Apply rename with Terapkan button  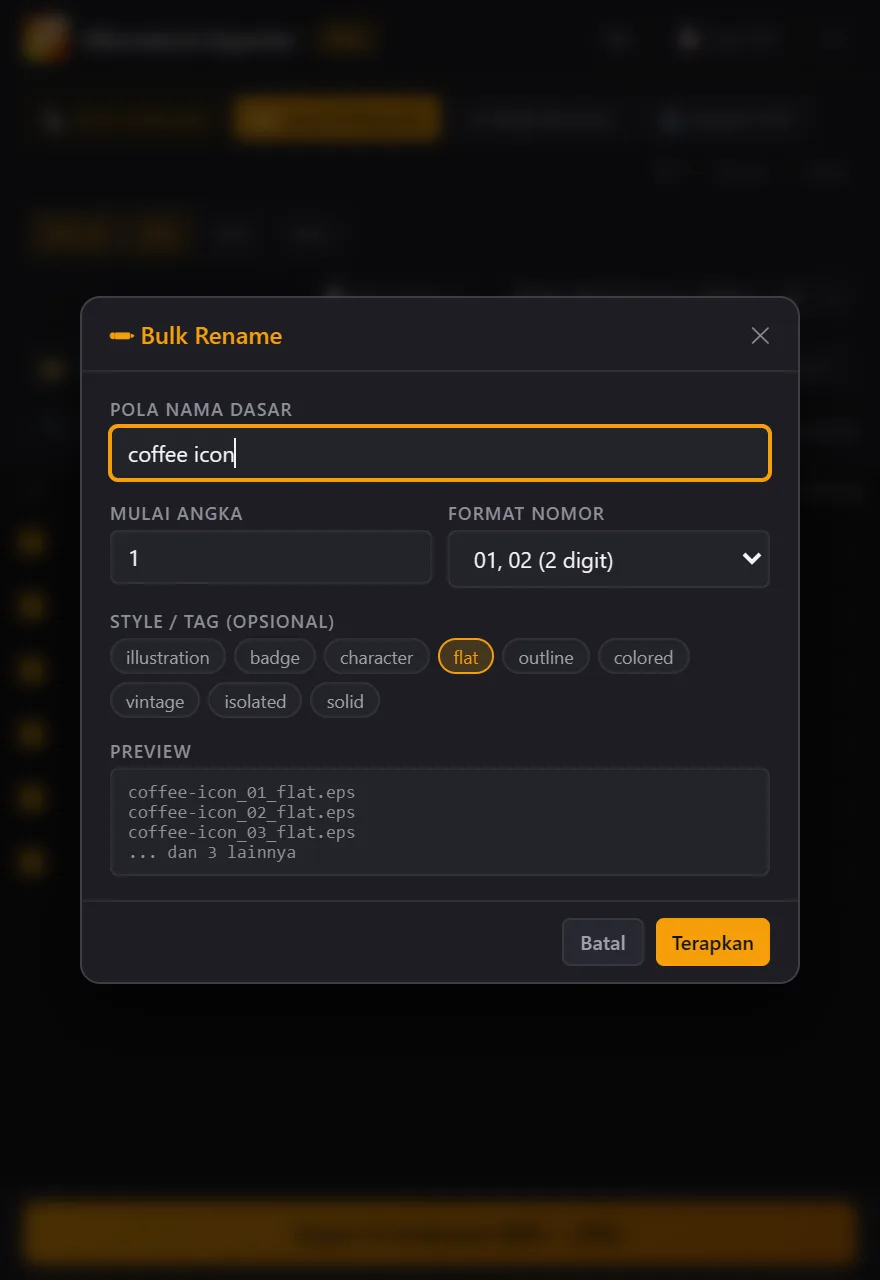pyautogui.click(x=713, y=942)
